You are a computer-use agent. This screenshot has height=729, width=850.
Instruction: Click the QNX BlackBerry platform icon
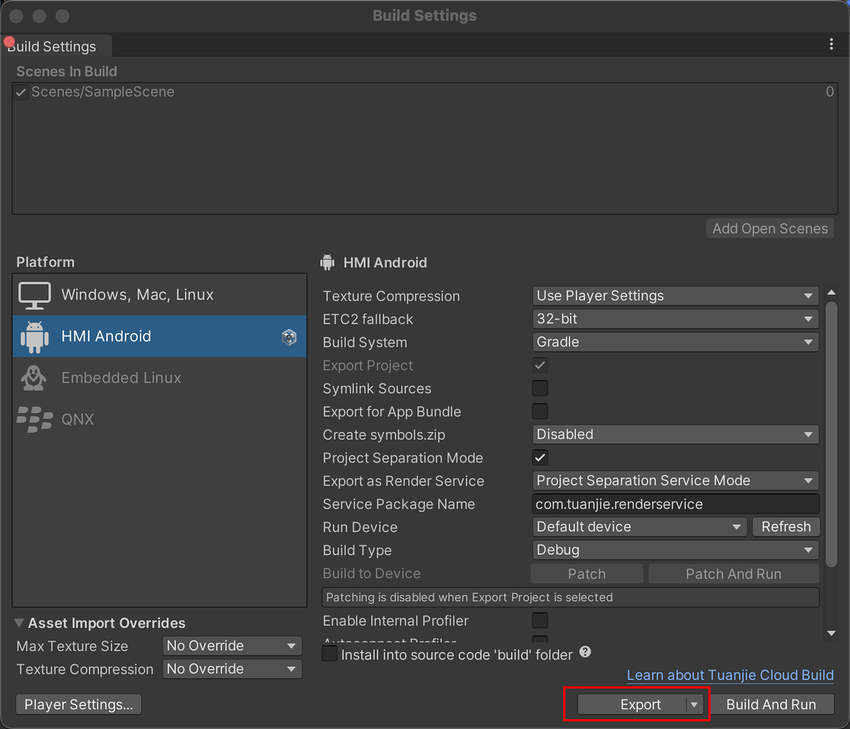pyautogui.click(x=35, y=420)
